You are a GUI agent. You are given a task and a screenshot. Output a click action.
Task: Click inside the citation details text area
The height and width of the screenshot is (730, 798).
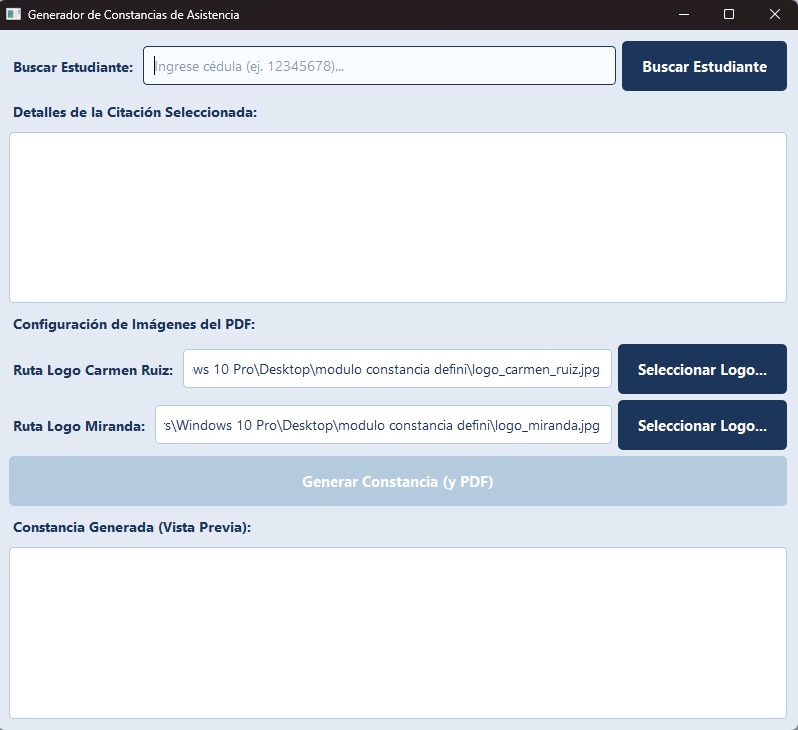click(x=398, y=217)
